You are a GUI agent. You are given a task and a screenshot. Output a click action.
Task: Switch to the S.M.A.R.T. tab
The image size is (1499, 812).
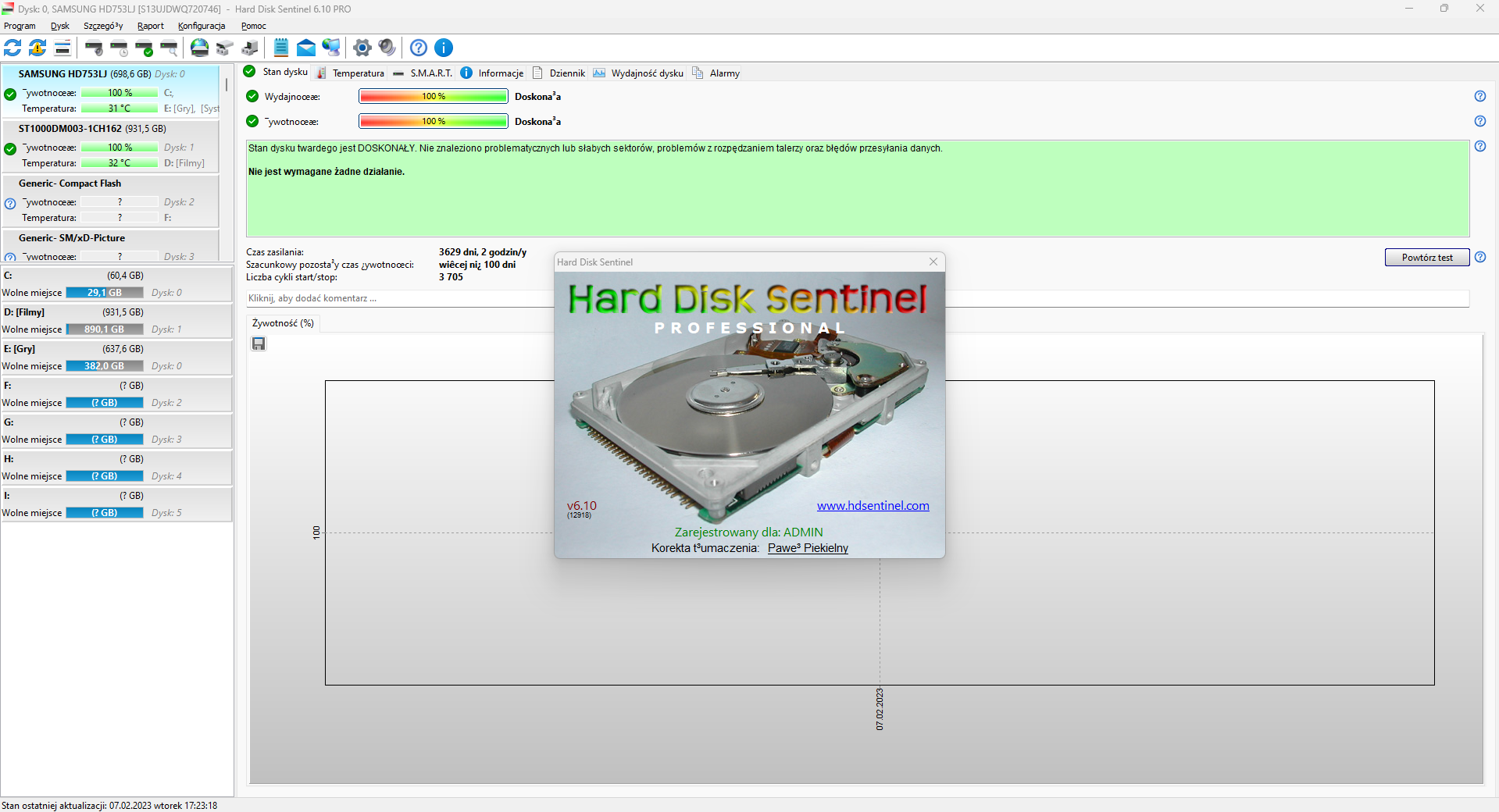423,73
